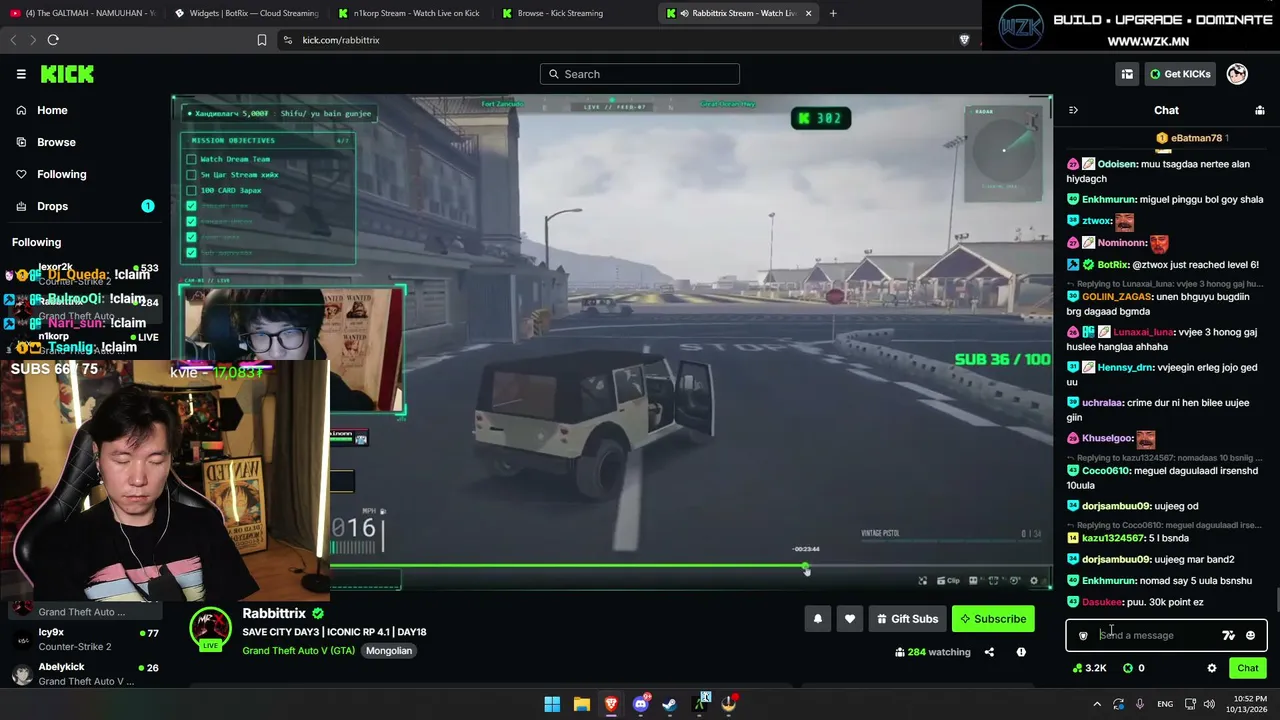1280x720 pixels.
Task: Collapse the chat panel with the arrow icon
Action: tap(1073, 110)
